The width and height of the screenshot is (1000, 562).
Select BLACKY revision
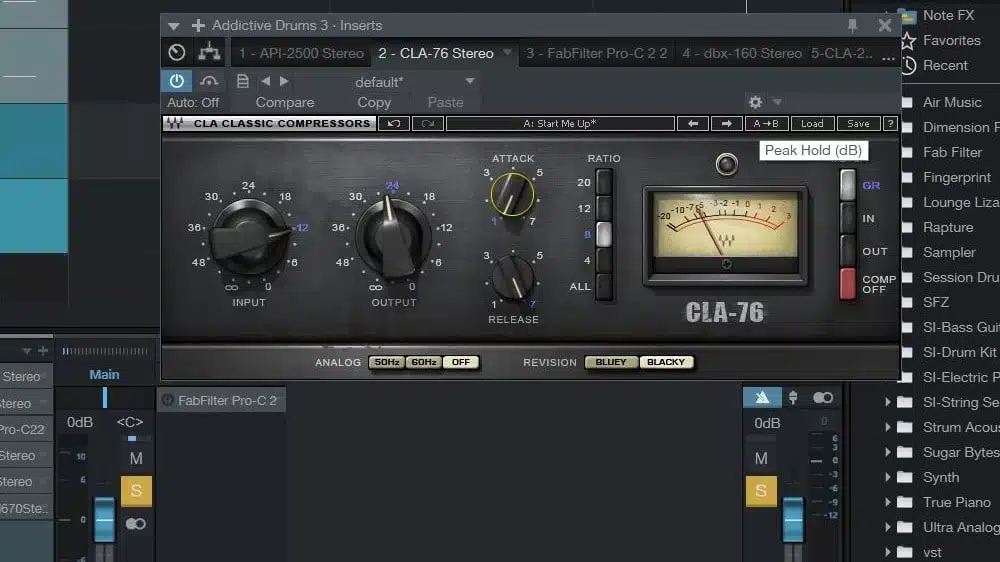pyautogui.click(x=666, y=362)
